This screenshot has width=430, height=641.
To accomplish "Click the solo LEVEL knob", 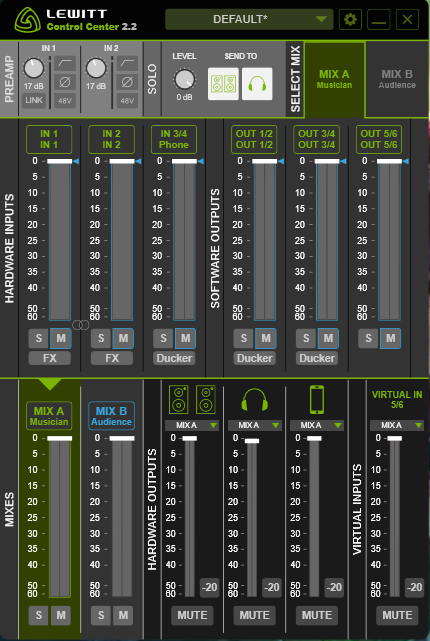I will (x=184, y=79).
